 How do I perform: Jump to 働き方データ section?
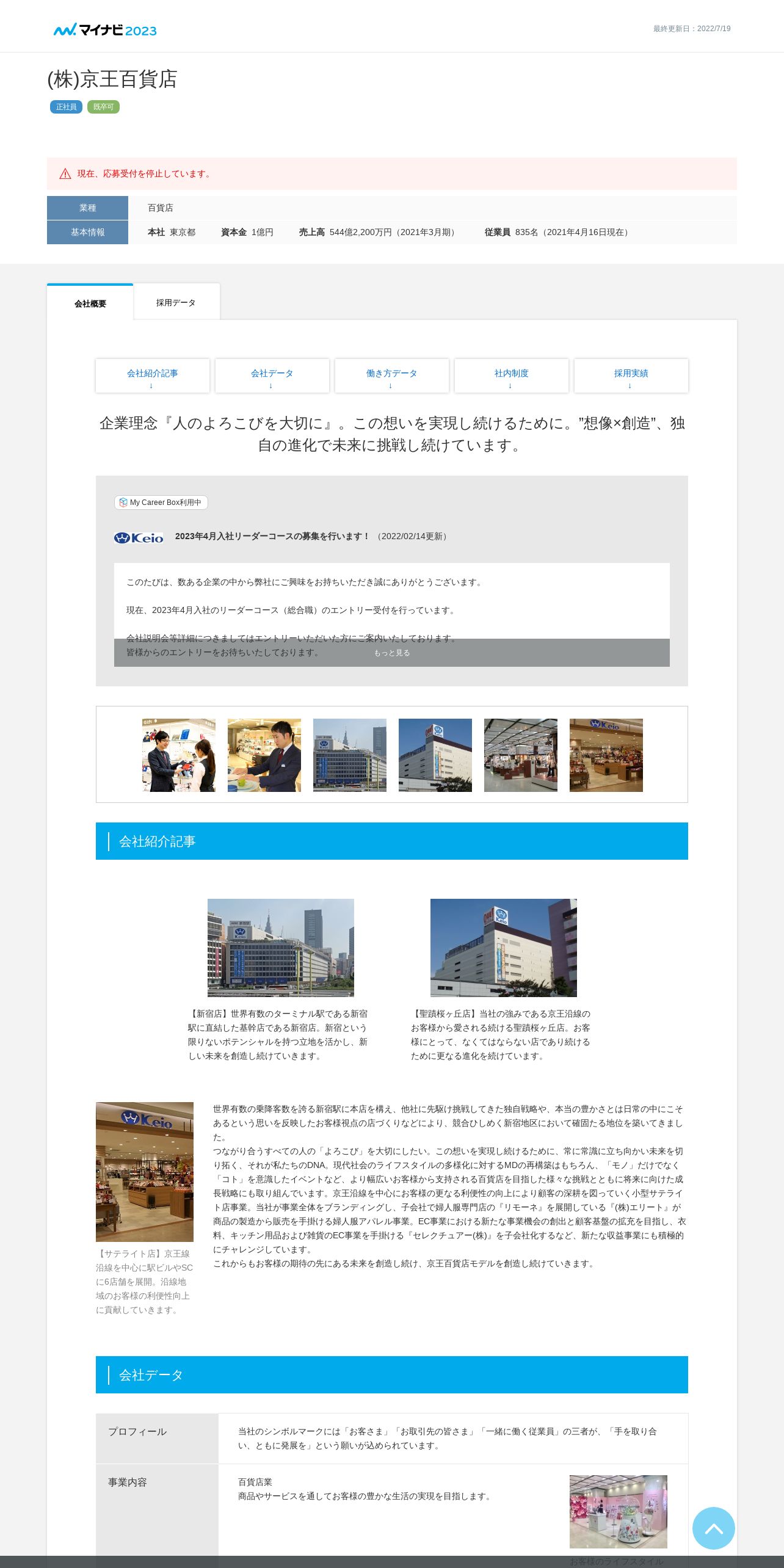[392, 376]
